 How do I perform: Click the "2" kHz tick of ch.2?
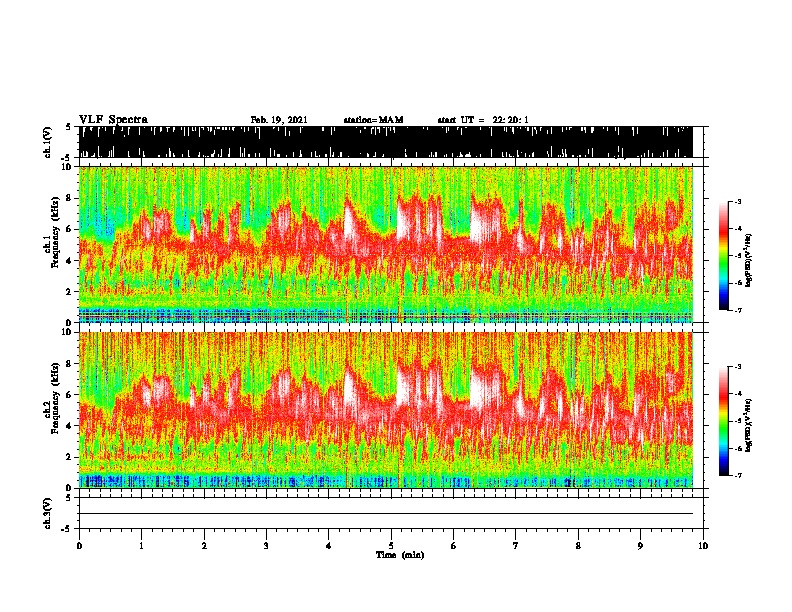click(x=70, y=457)
